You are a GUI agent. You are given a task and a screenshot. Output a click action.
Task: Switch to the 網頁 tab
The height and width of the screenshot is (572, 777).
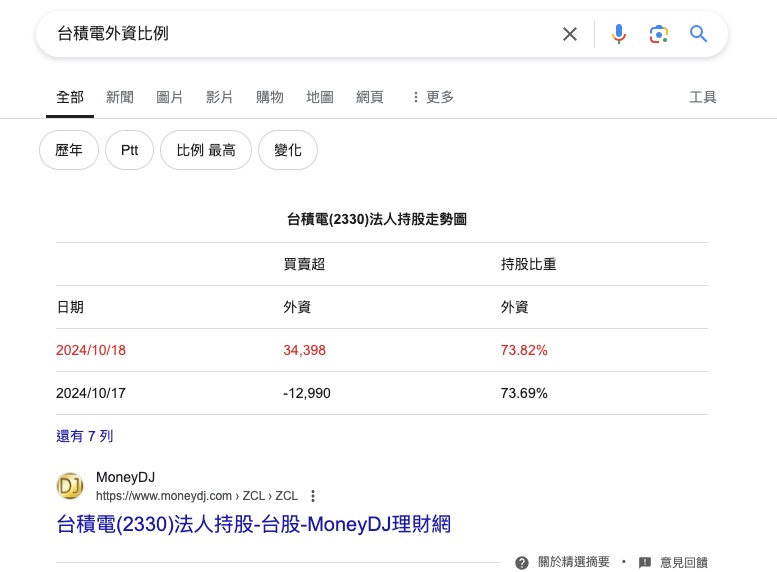click(x=370, y=97)
